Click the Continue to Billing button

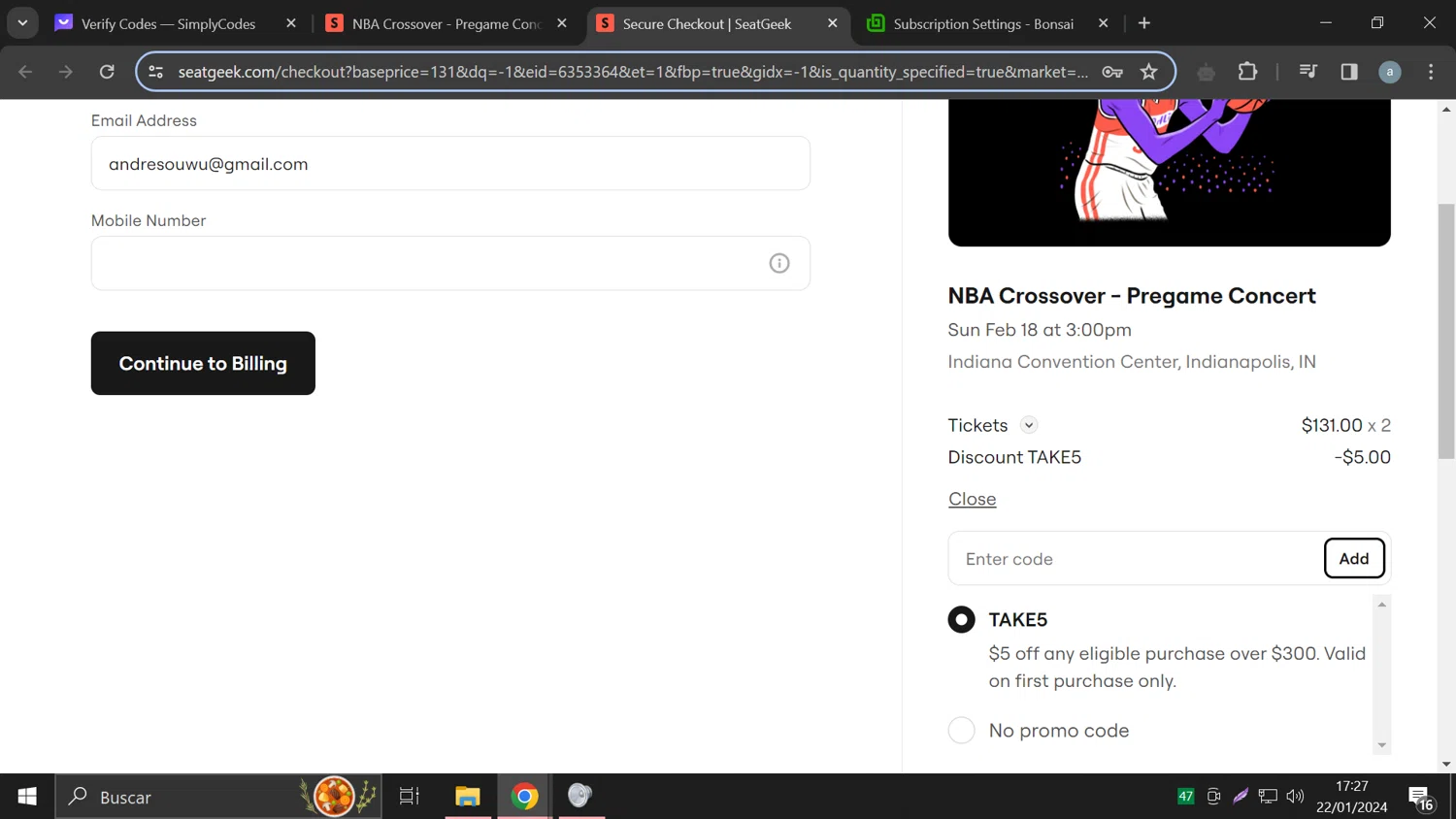click(203, 363)
